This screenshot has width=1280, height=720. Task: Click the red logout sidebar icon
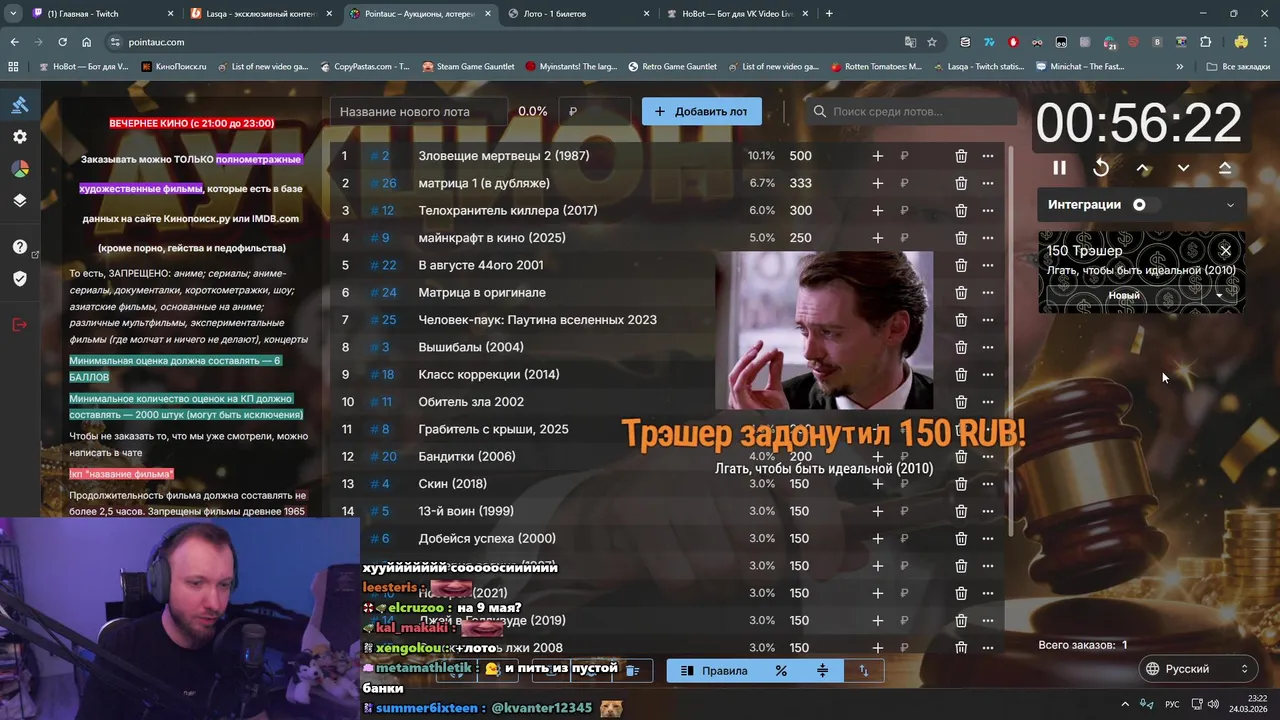tap(20, 325)
